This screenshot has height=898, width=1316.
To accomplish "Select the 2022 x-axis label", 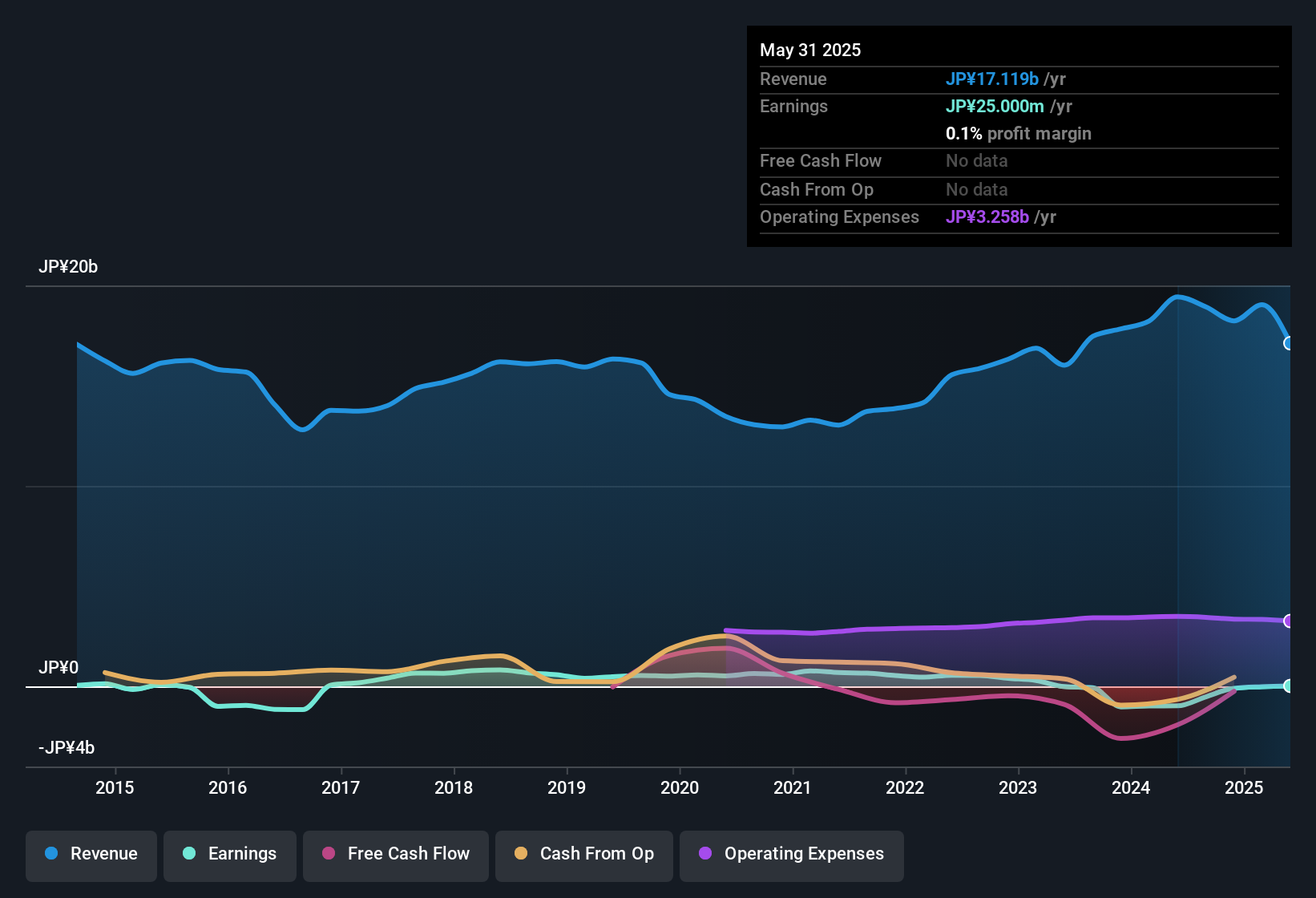I will tap(905, 787).
